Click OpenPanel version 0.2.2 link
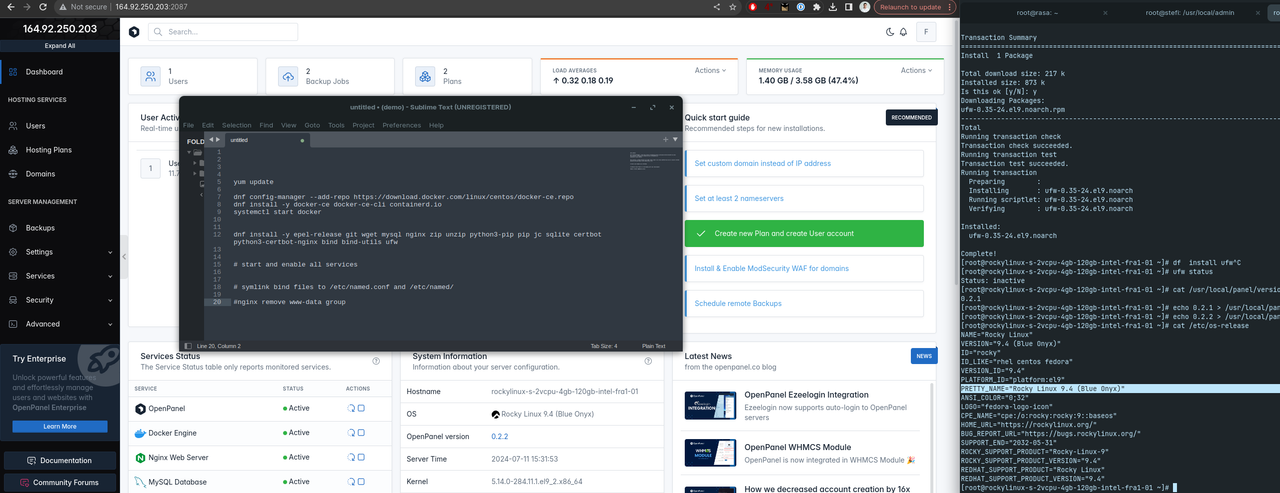Screen dimensions: 1280x493 tap(500, 437)
